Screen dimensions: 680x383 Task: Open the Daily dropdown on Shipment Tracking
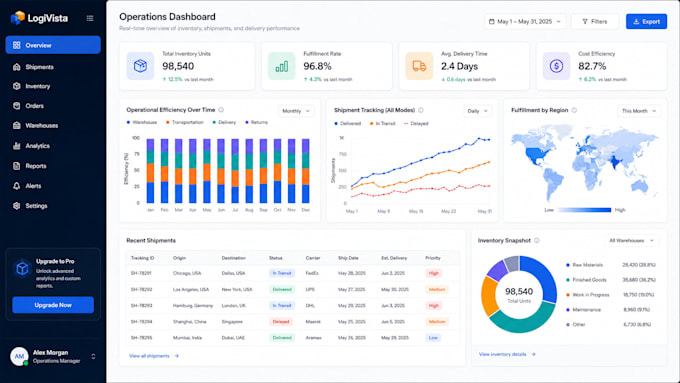coord(477,111)
